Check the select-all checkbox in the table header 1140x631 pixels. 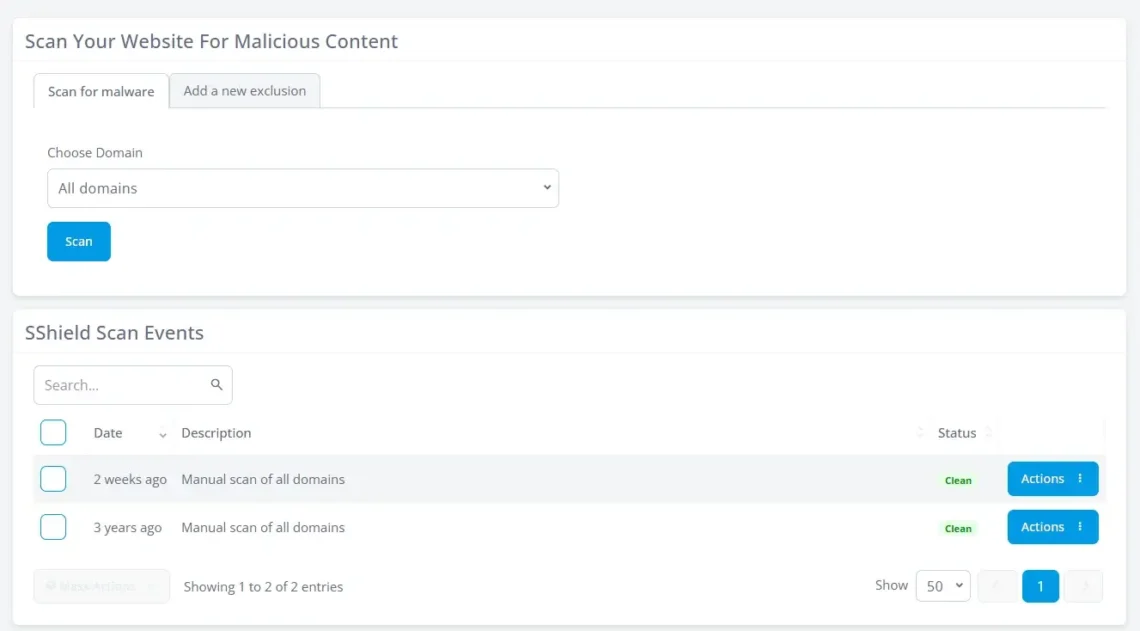tap(53, 432)
